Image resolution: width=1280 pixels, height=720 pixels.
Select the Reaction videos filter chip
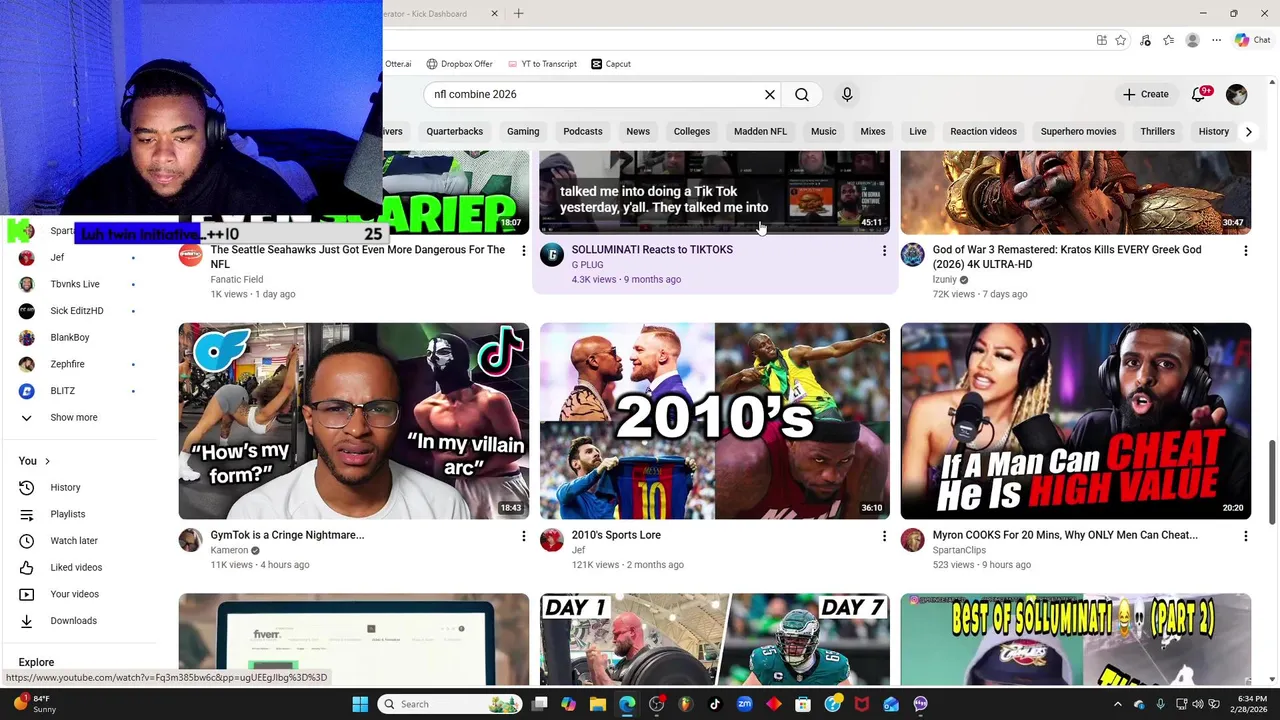983,131
